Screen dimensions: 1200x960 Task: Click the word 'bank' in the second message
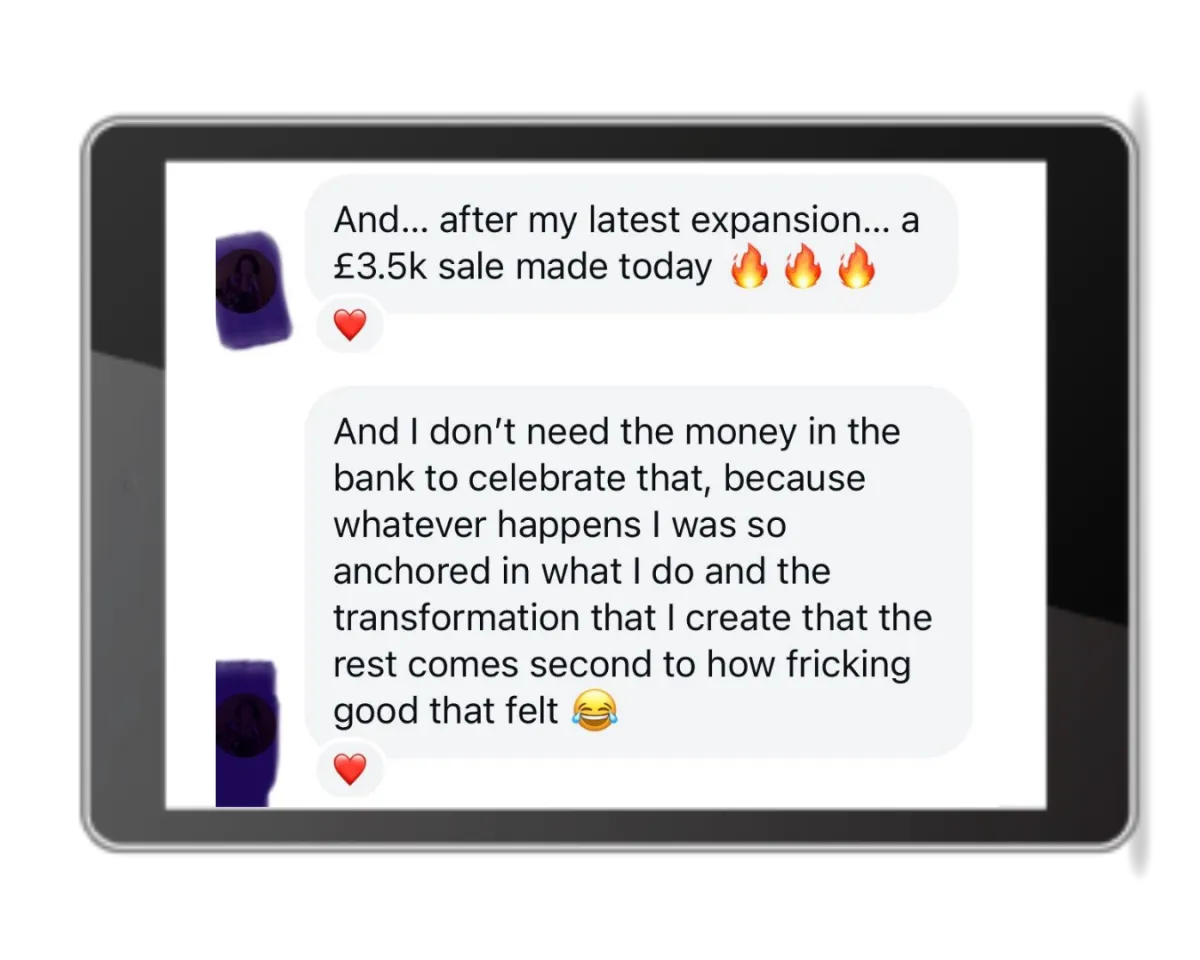tap(374, 478)
